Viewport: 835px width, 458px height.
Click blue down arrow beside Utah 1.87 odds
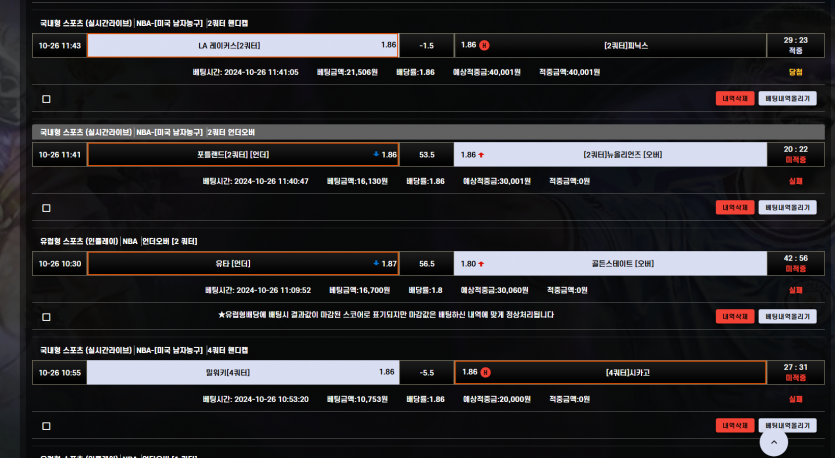376,264
